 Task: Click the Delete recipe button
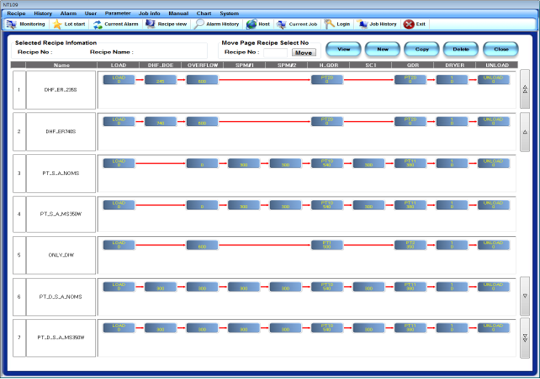[461, 49]
